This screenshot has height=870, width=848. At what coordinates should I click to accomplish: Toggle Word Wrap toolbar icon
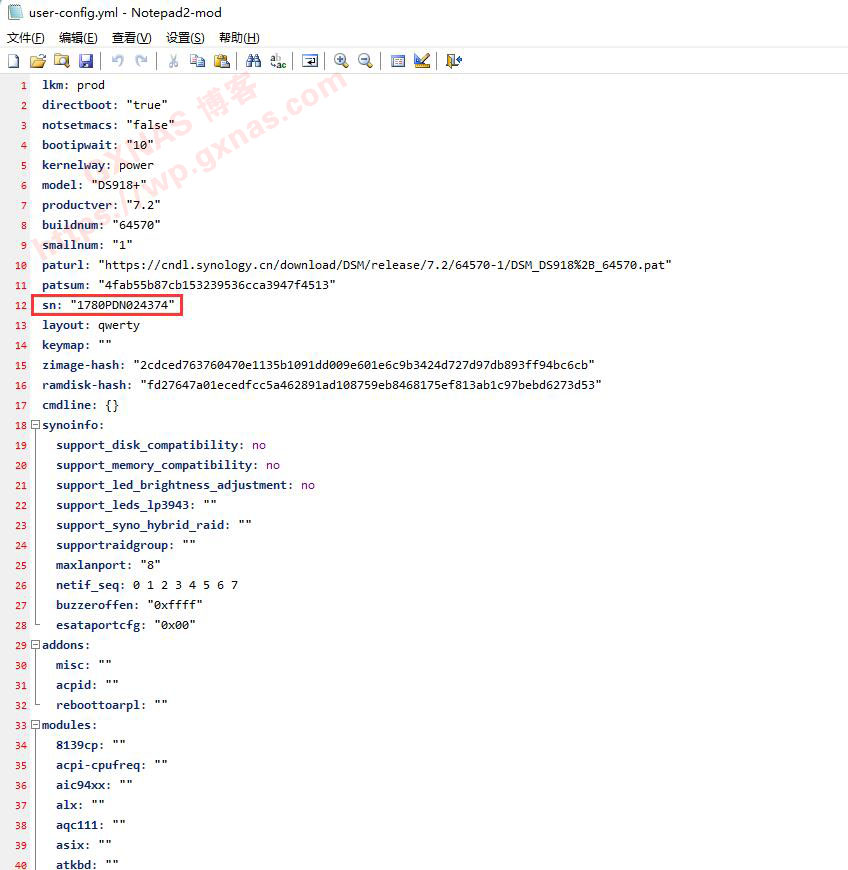point(310,61)
